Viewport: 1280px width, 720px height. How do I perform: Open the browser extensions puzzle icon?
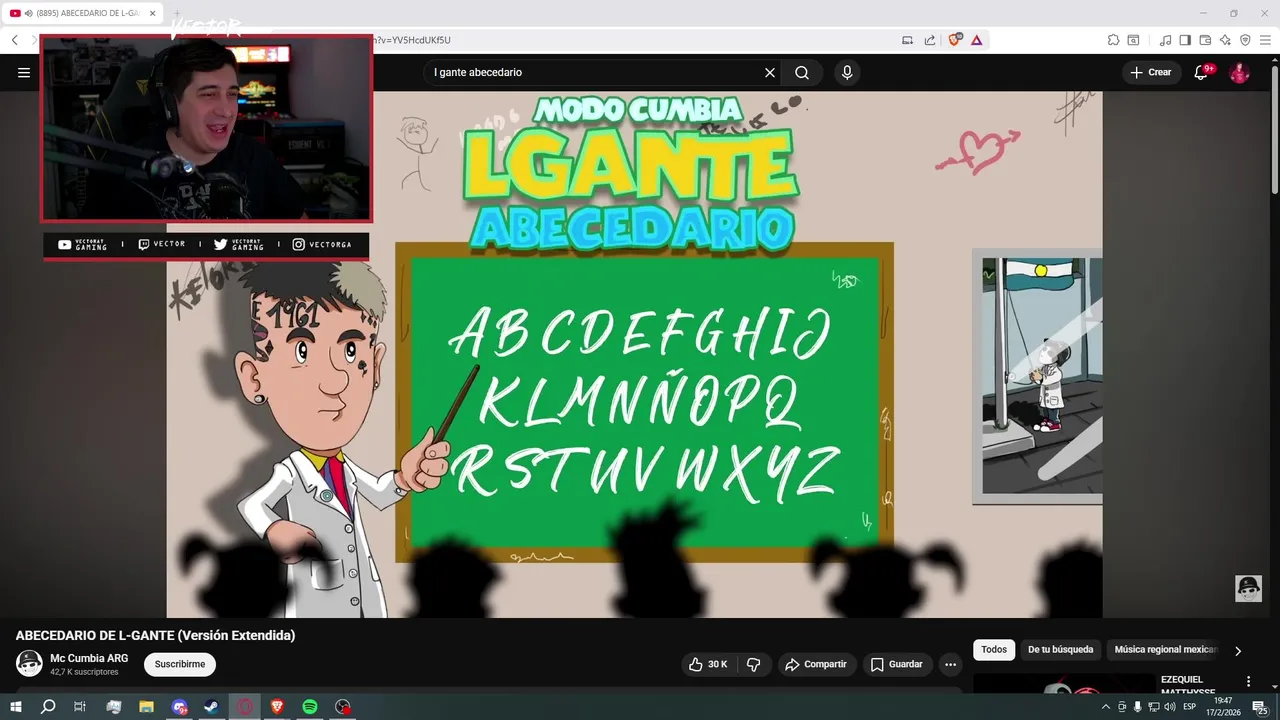click(x=1113, y=40)
